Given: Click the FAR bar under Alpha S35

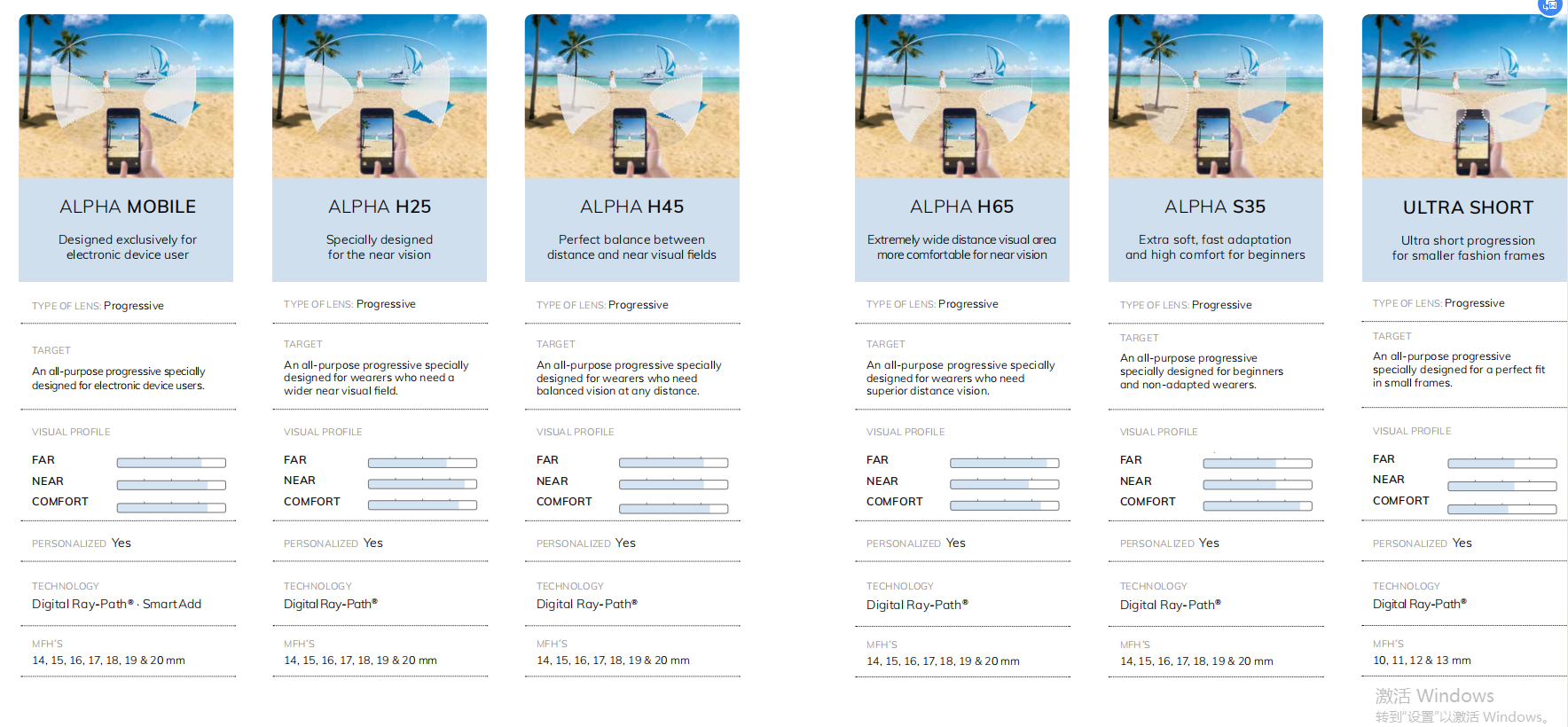Looking at the screenshot, I should 1258,464.
